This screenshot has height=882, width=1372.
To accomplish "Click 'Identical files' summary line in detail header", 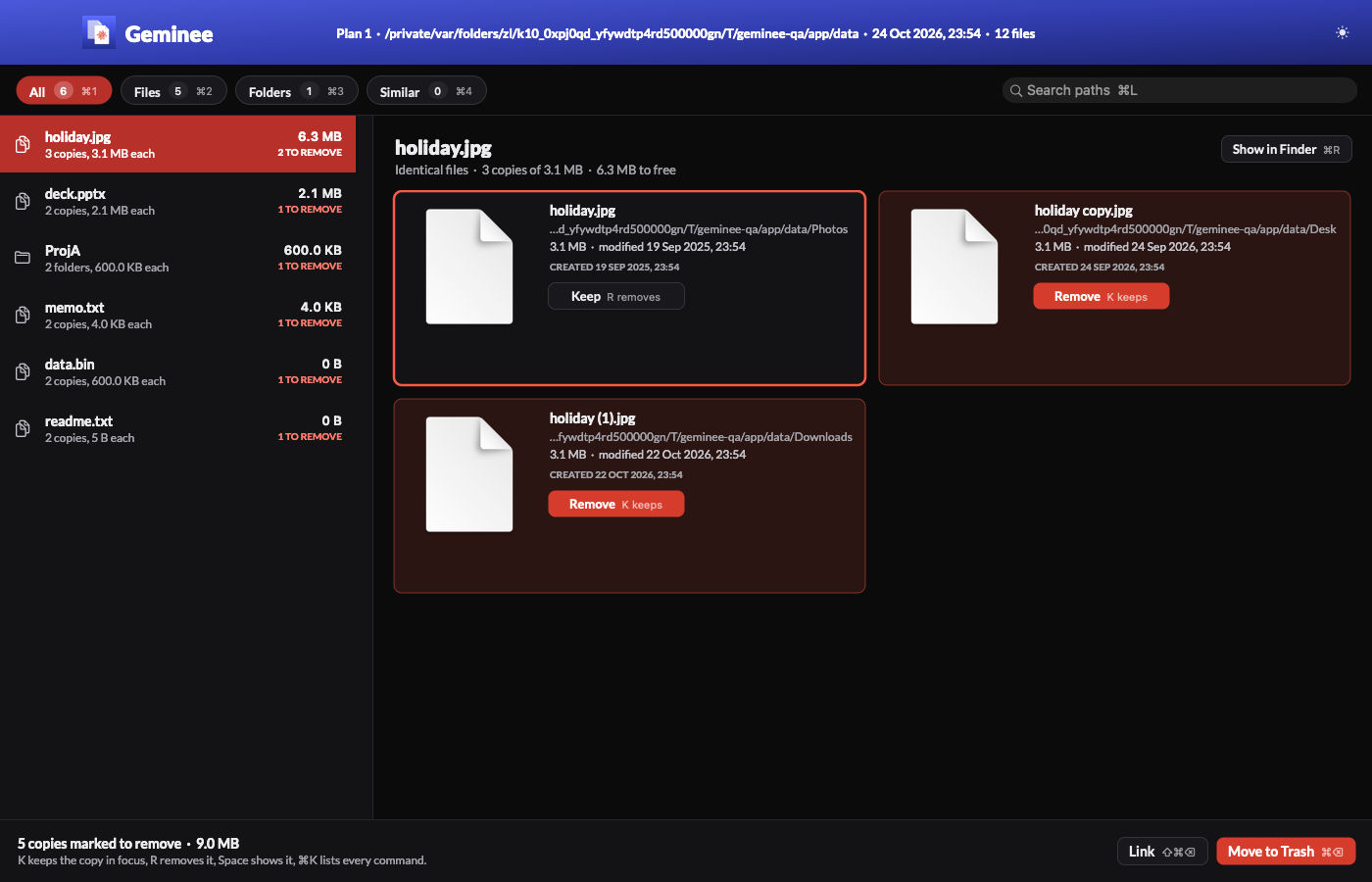I will pos(535,170).
